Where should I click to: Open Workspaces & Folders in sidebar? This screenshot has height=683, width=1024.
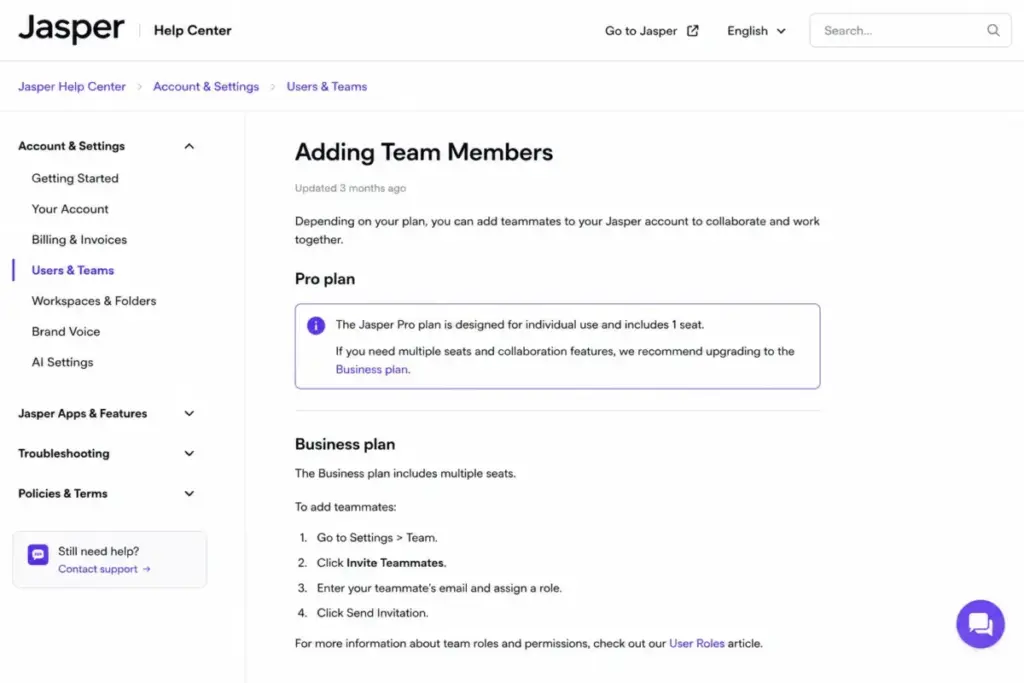coord(94,301)
